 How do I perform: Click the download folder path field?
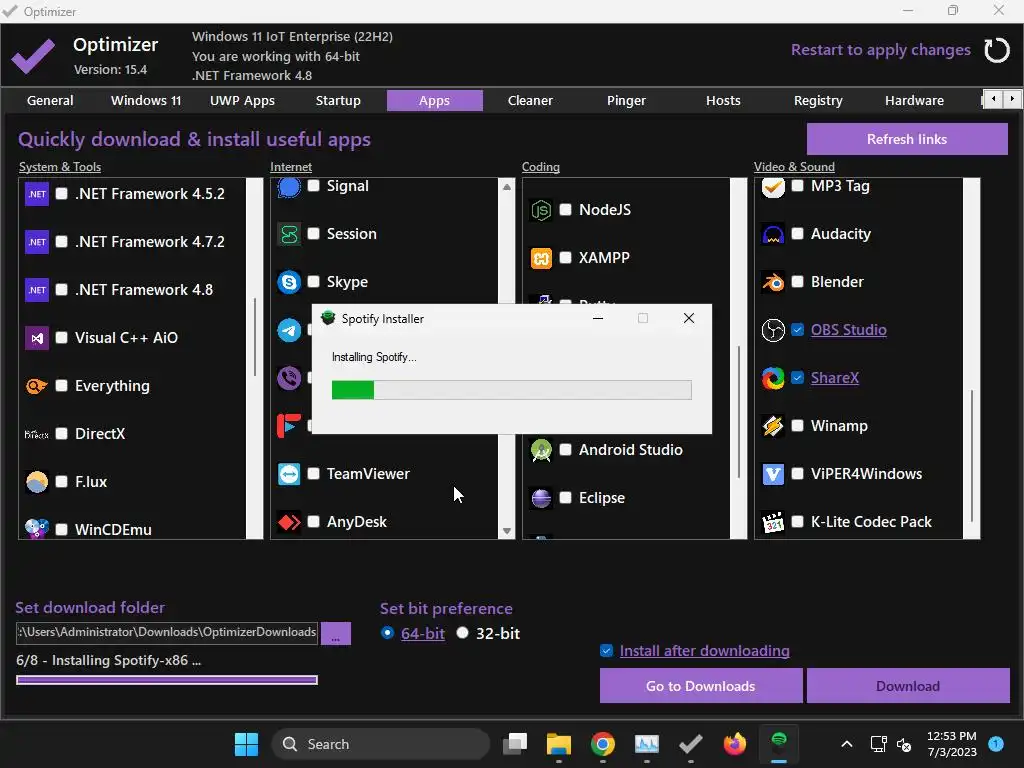167,633
